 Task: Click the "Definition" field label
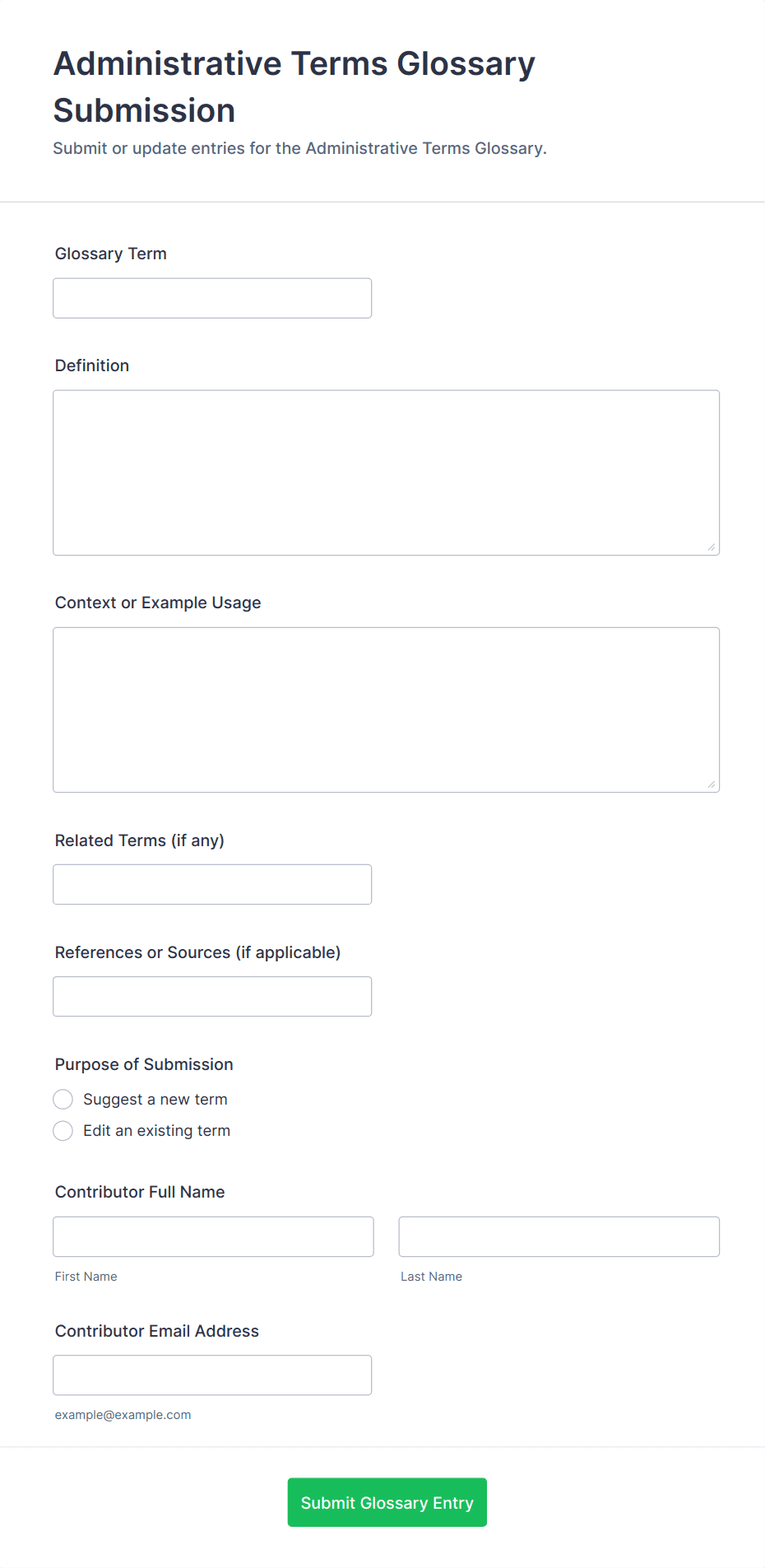92,365
